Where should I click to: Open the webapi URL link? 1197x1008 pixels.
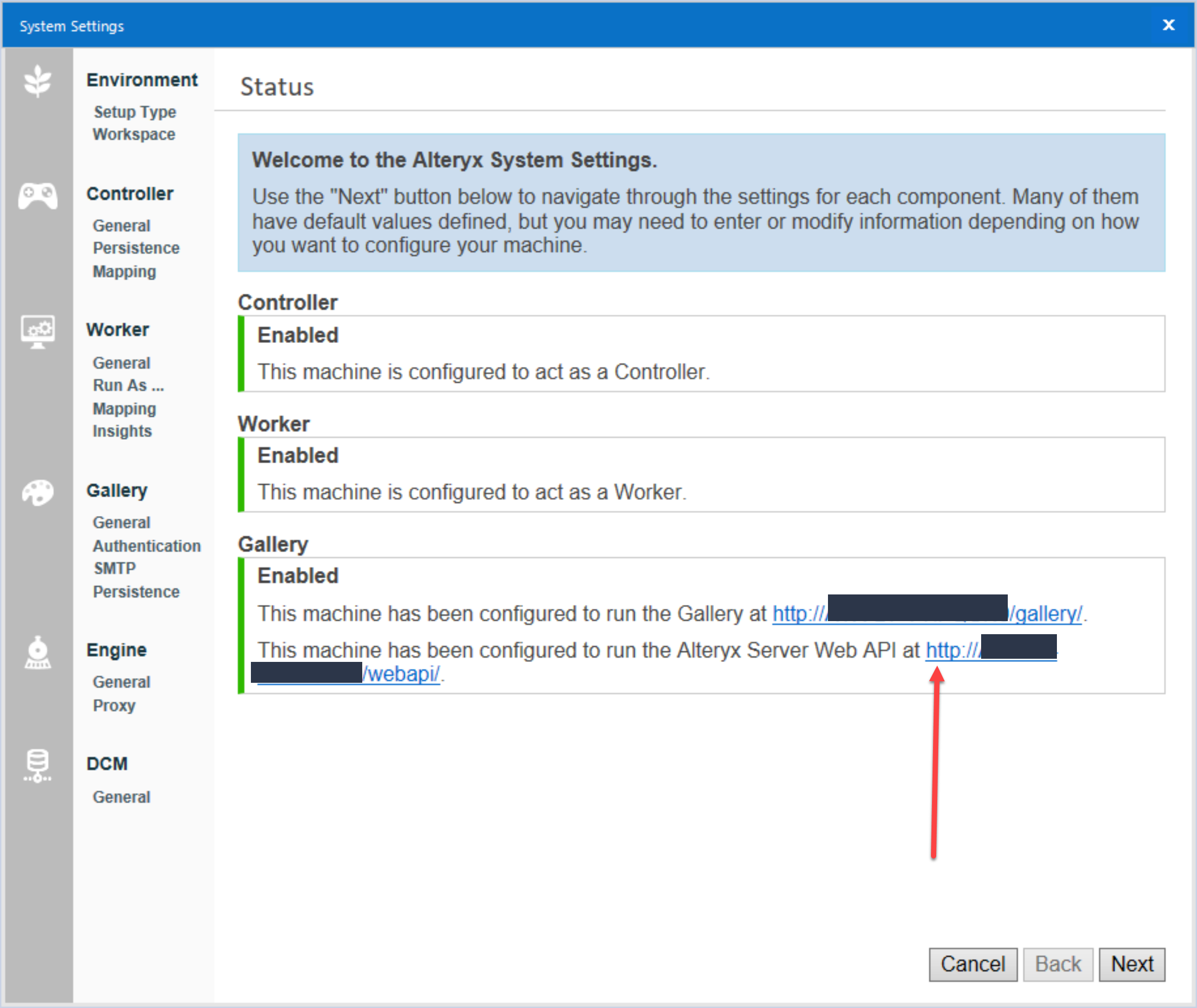[x=402, y=674]
